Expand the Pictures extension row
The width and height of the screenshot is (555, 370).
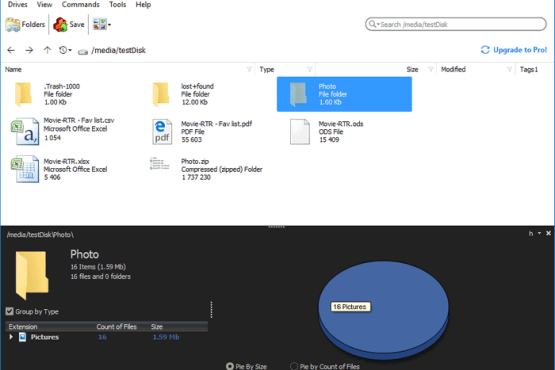click(x=11, y=337)
